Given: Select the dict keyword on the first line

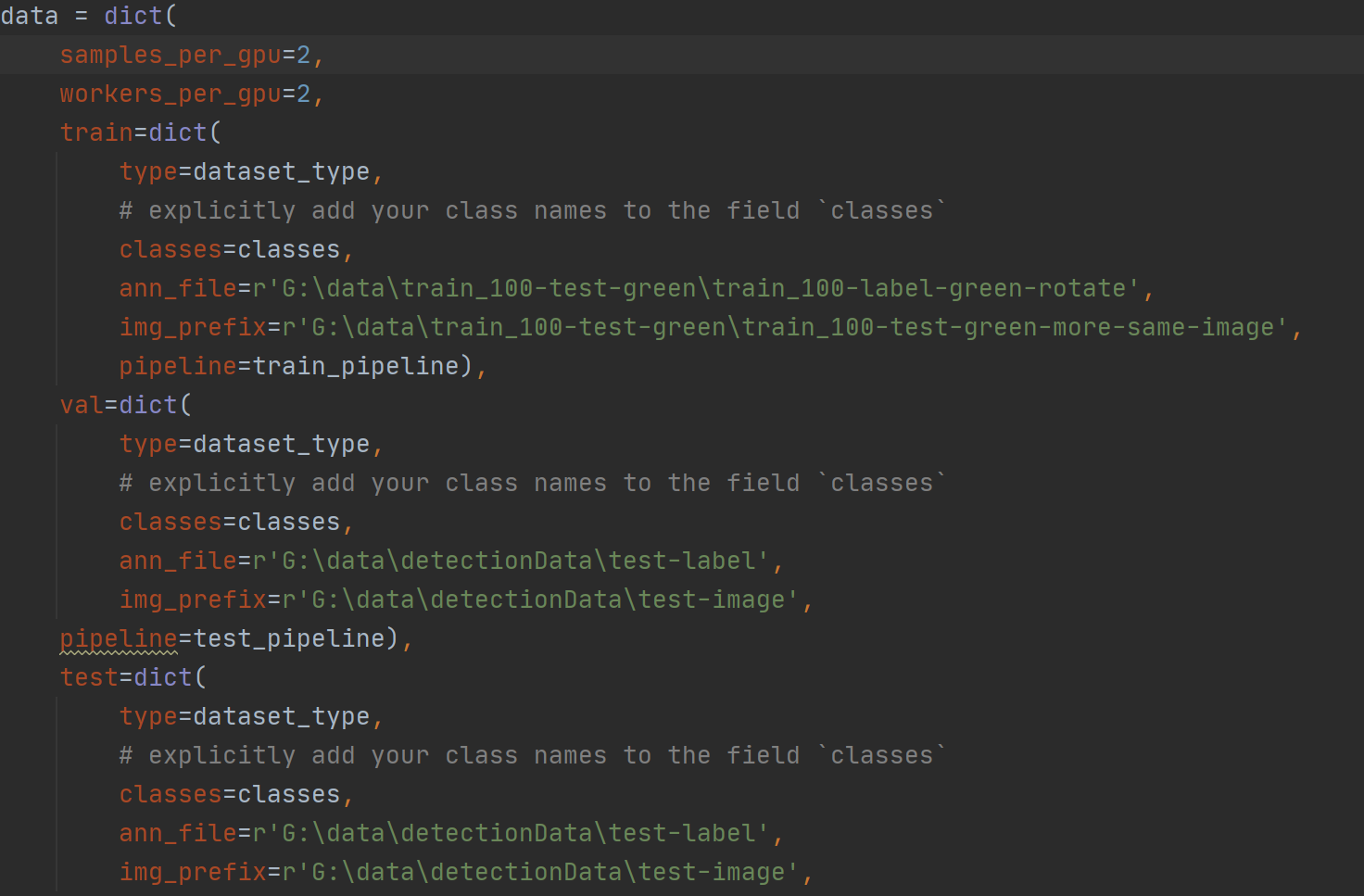Looking at the screenshot, I should pyautogui.click(x=130, y=15).
